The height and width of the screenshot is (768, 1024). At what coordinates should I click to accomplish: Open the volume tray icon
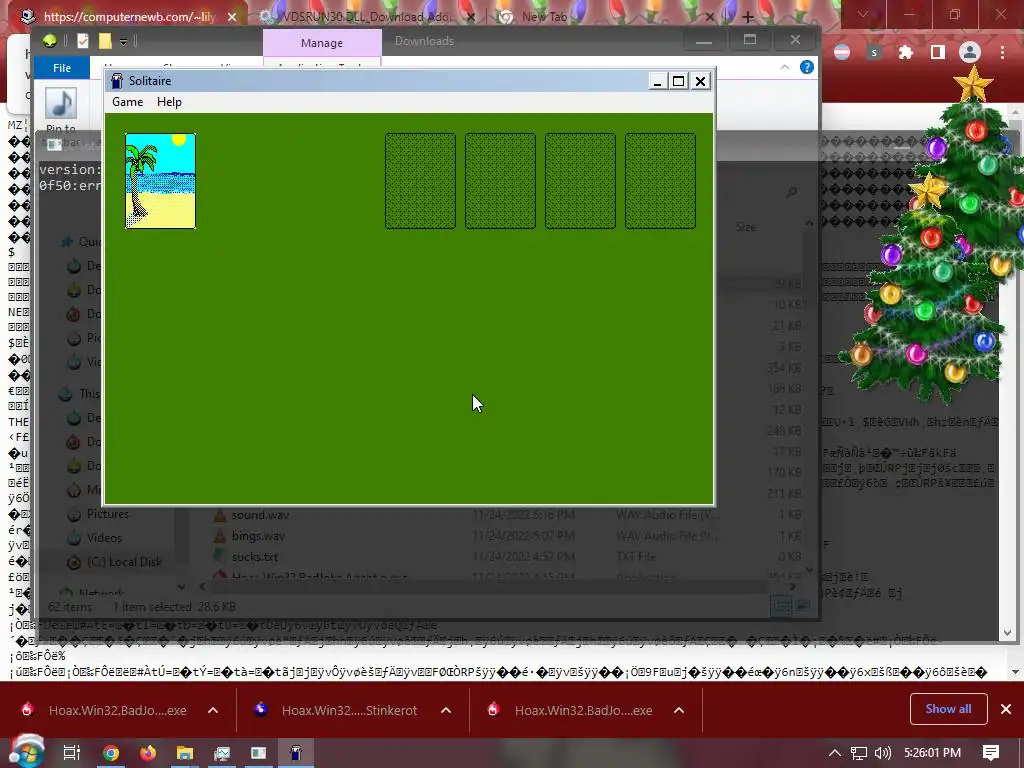tap(882, 753)
